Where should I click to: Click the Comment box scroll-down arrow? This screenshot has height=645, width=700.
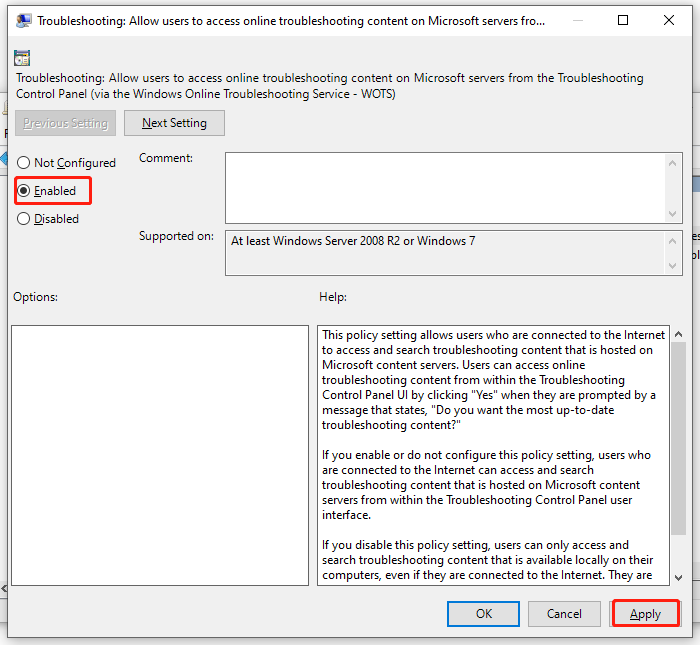[x=672, y=214]
